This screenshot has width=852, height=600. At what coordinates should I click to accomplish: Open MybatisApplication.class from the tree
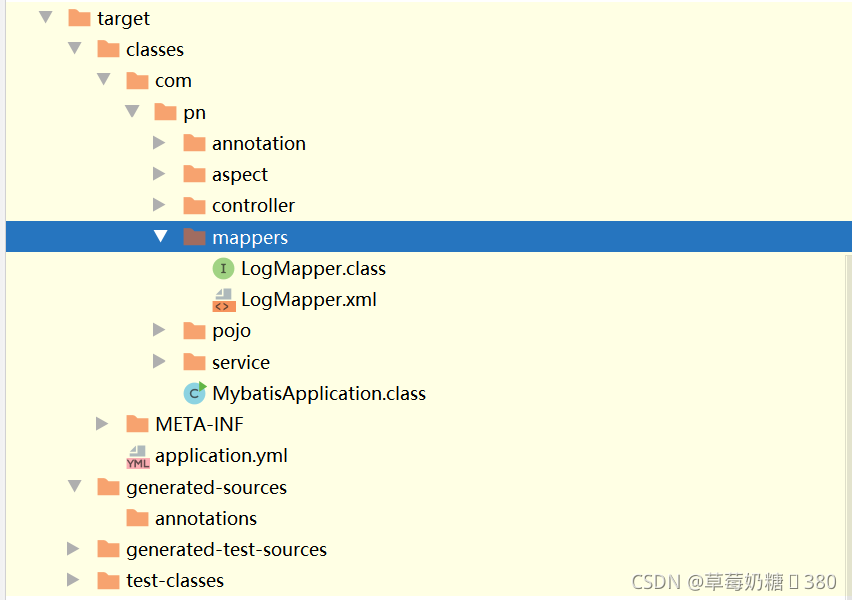318,393
